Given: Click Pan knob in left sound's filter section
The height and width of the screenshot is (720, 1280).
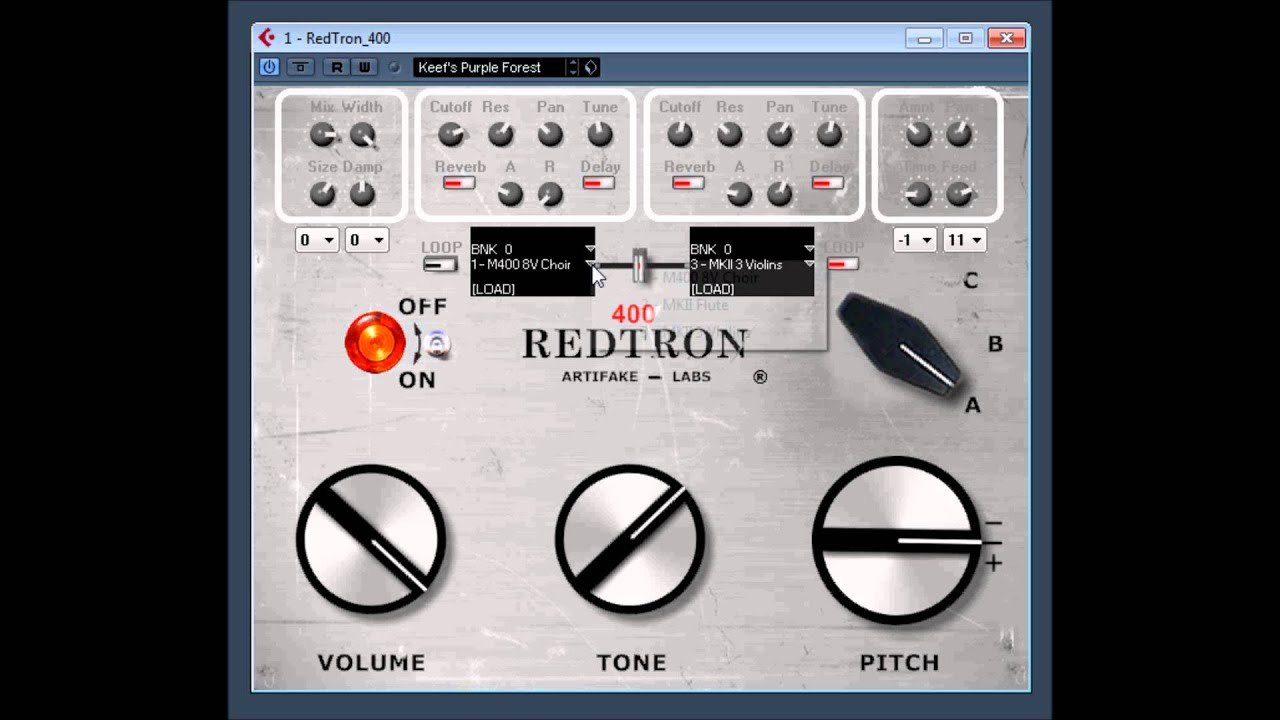Looking at the screenshot, I should pyautogui.click(x=549, y=134).
